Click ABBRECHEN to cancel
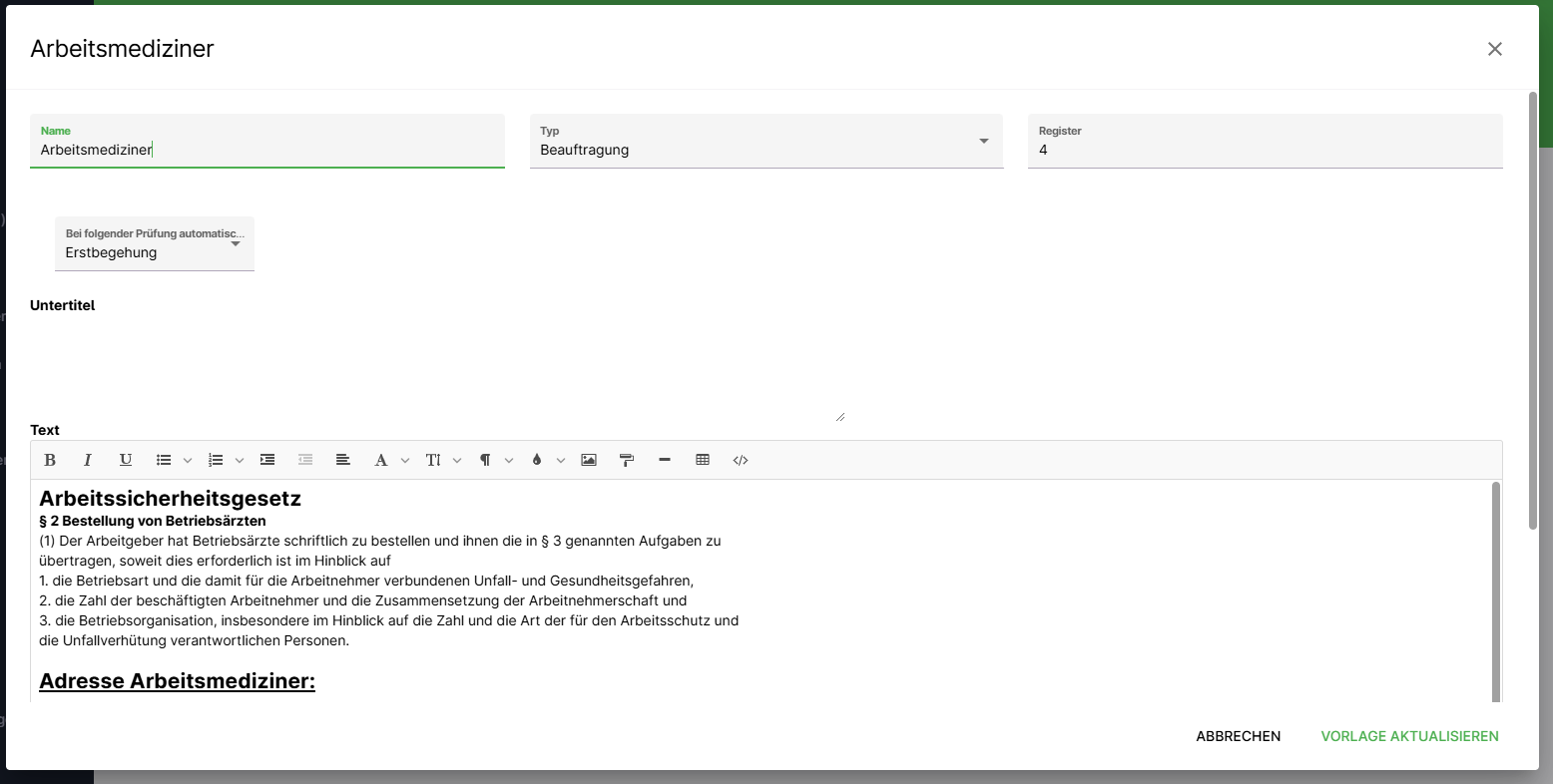Screen dimensions: 1553x784 [x=1238, y=736]
